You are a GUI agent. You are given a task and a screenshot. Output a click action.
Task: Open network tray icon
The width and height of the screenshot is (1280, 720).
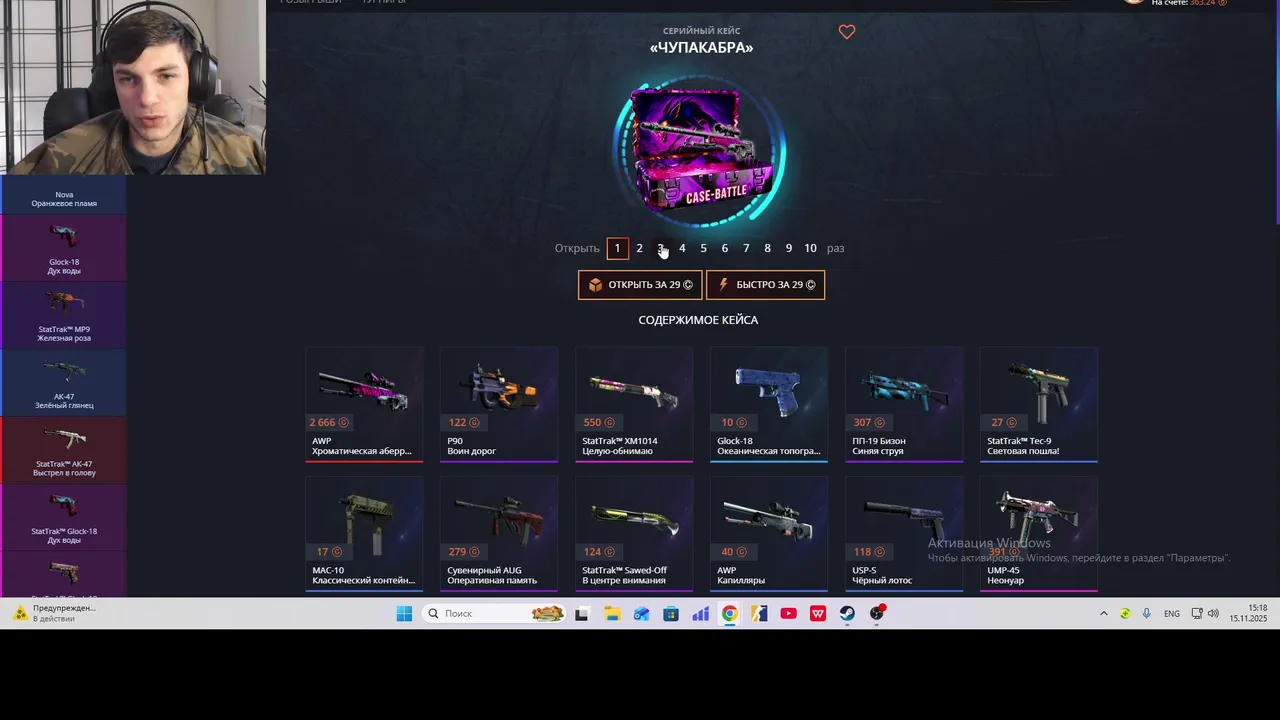click(x=1197, y=613)
